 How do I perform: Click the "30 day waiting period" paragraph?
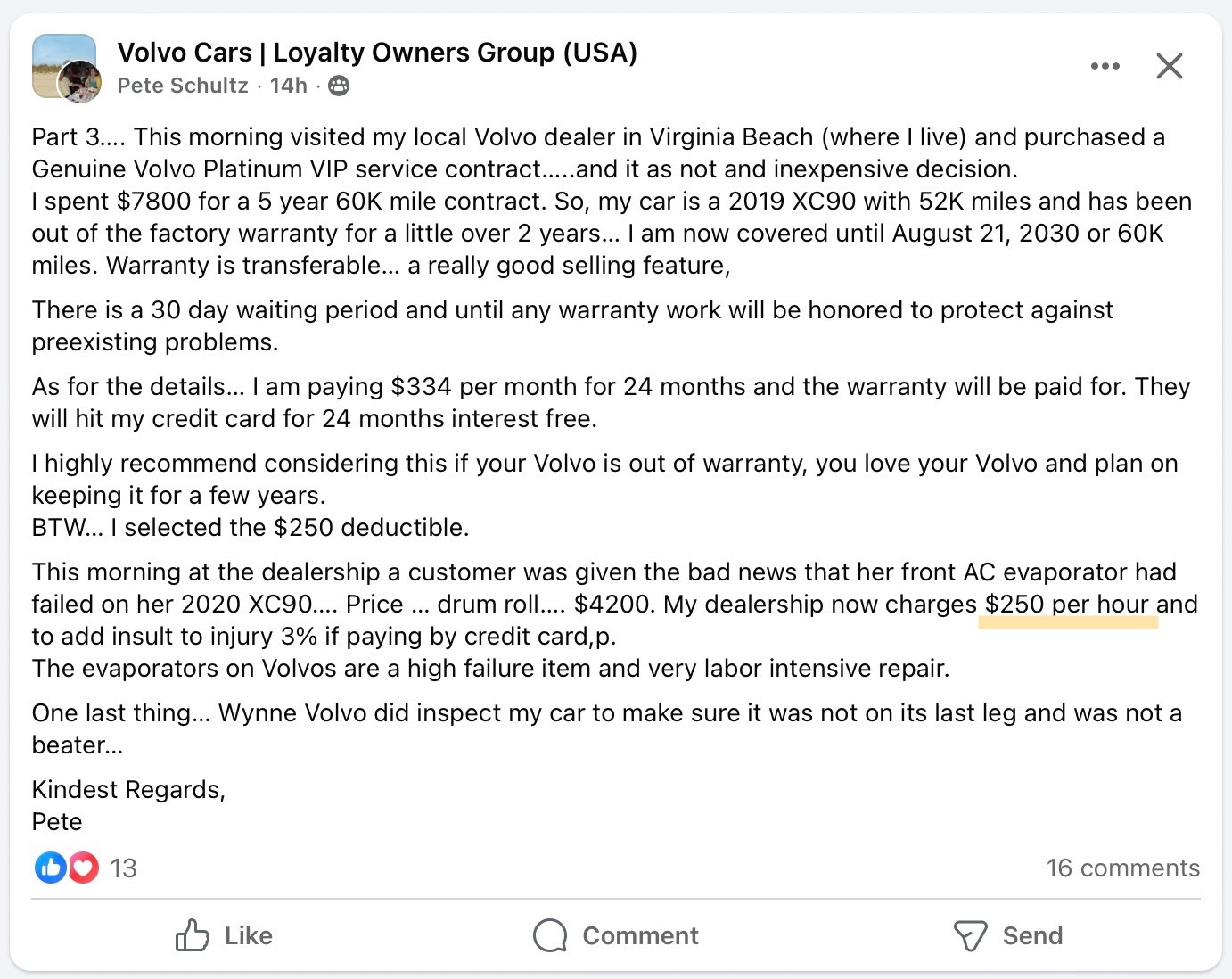point(571,325)
